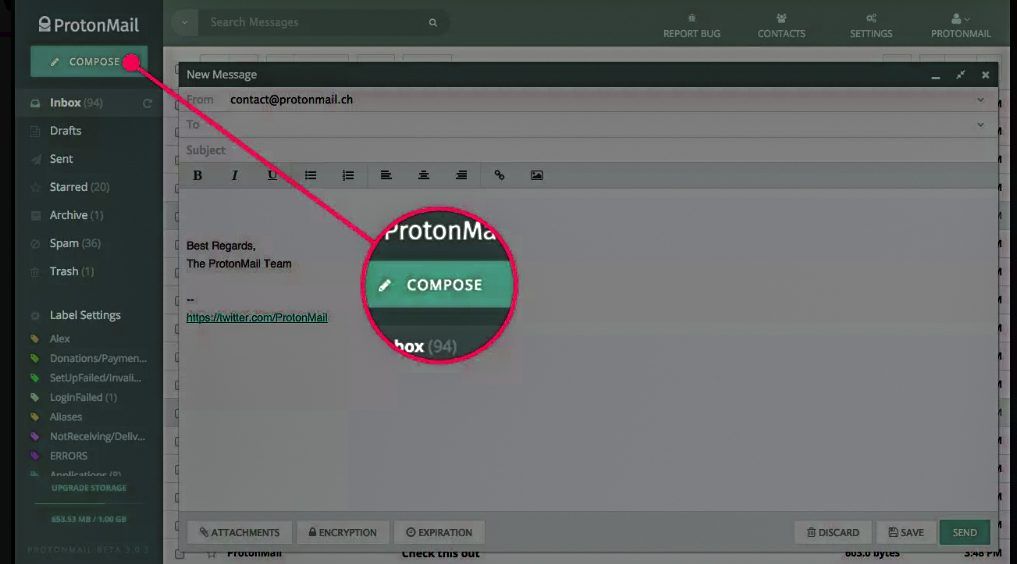Click the Encryption button
Viewport: 1017px width, 564px height.
click(342, 532)
